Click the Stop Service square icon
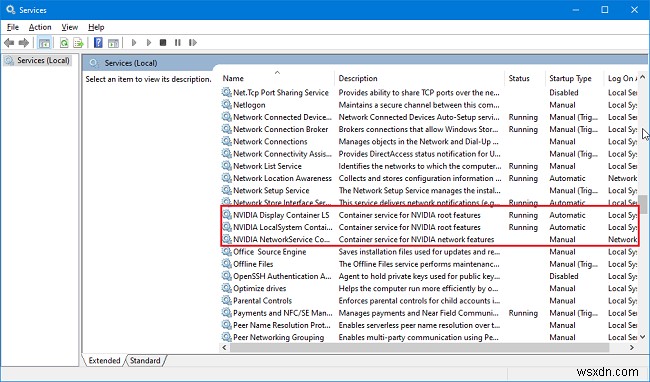The height and width of the screenshot is (382, 650). (163, 42)
